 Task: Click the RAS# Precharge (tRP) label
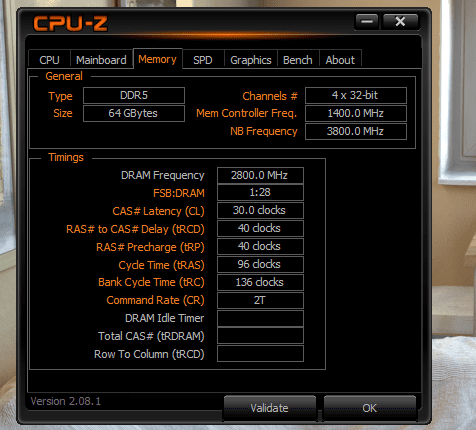(x=150, y=247)
